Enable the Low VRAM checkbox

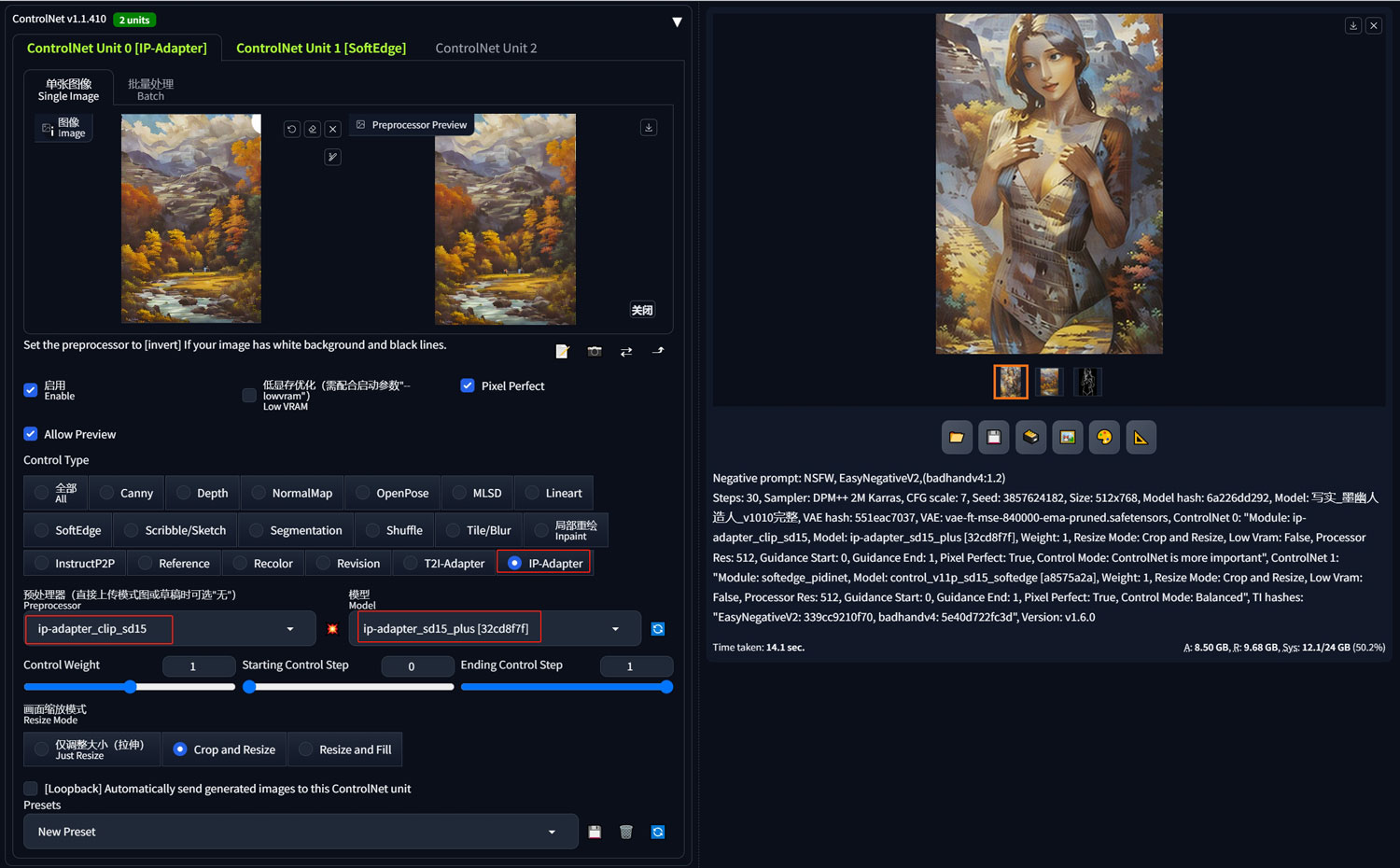click(249, 396)
